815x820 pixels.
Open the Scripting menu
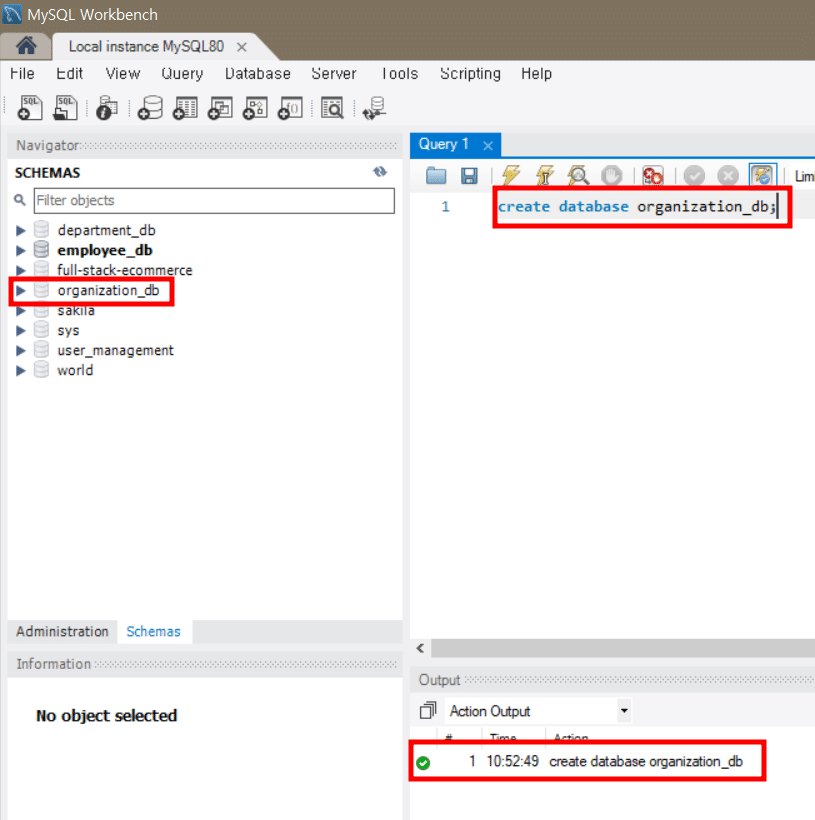pos(470,73)
